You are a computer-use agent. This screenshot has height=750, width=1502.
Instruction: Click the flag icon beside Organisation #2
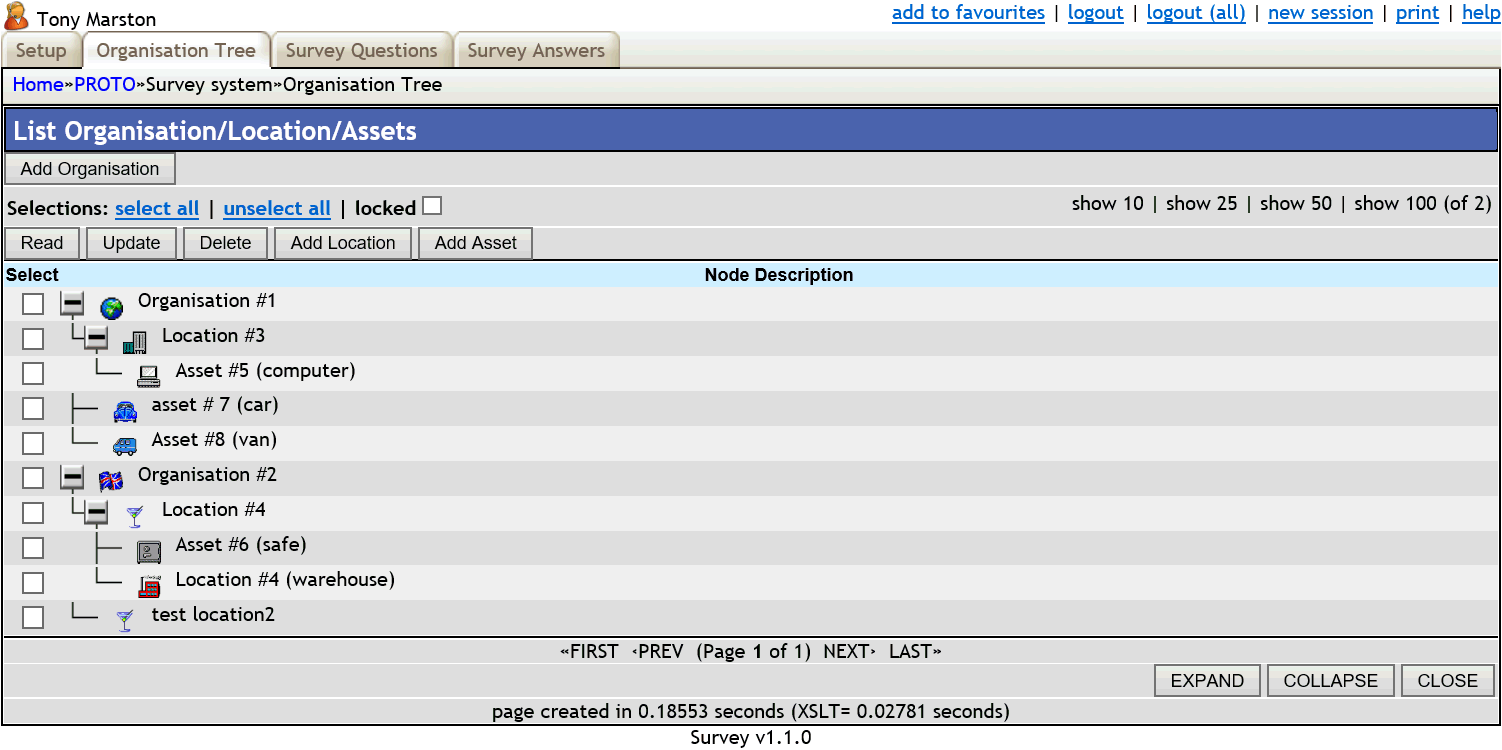(111, 478)
